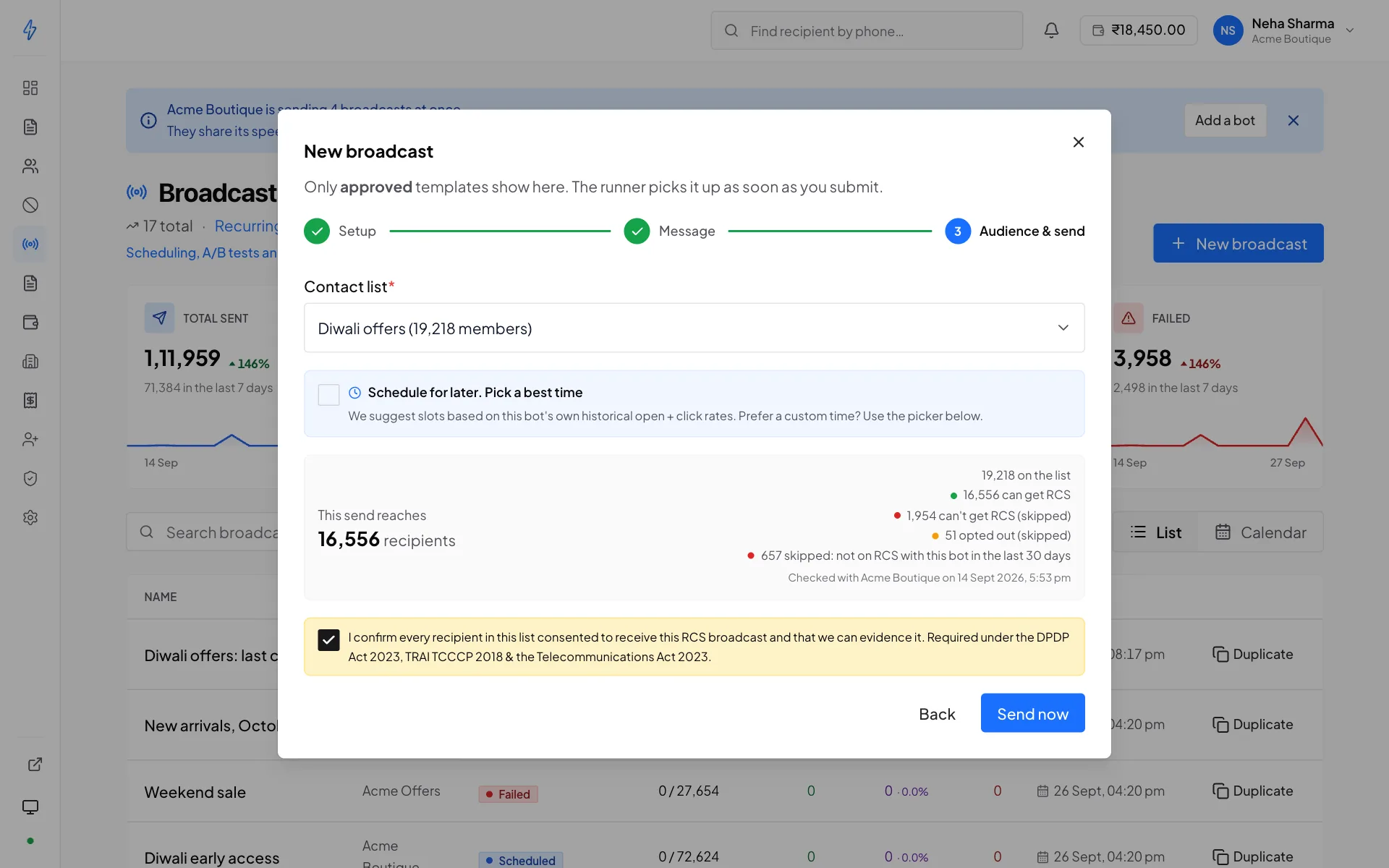Select the Audience & send step
Screen dimensions: 1389x868
click(x=1014, y=231)
